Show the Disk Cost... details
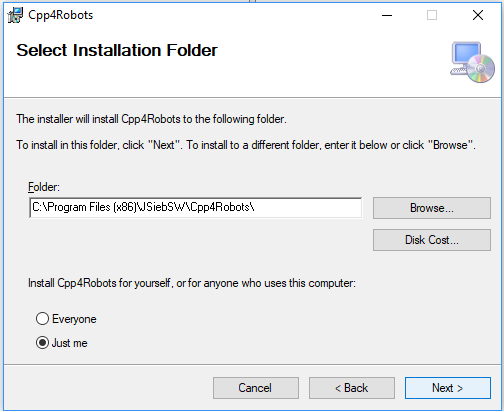This screenshot has width=504, height=412. [x=432, y=240]
